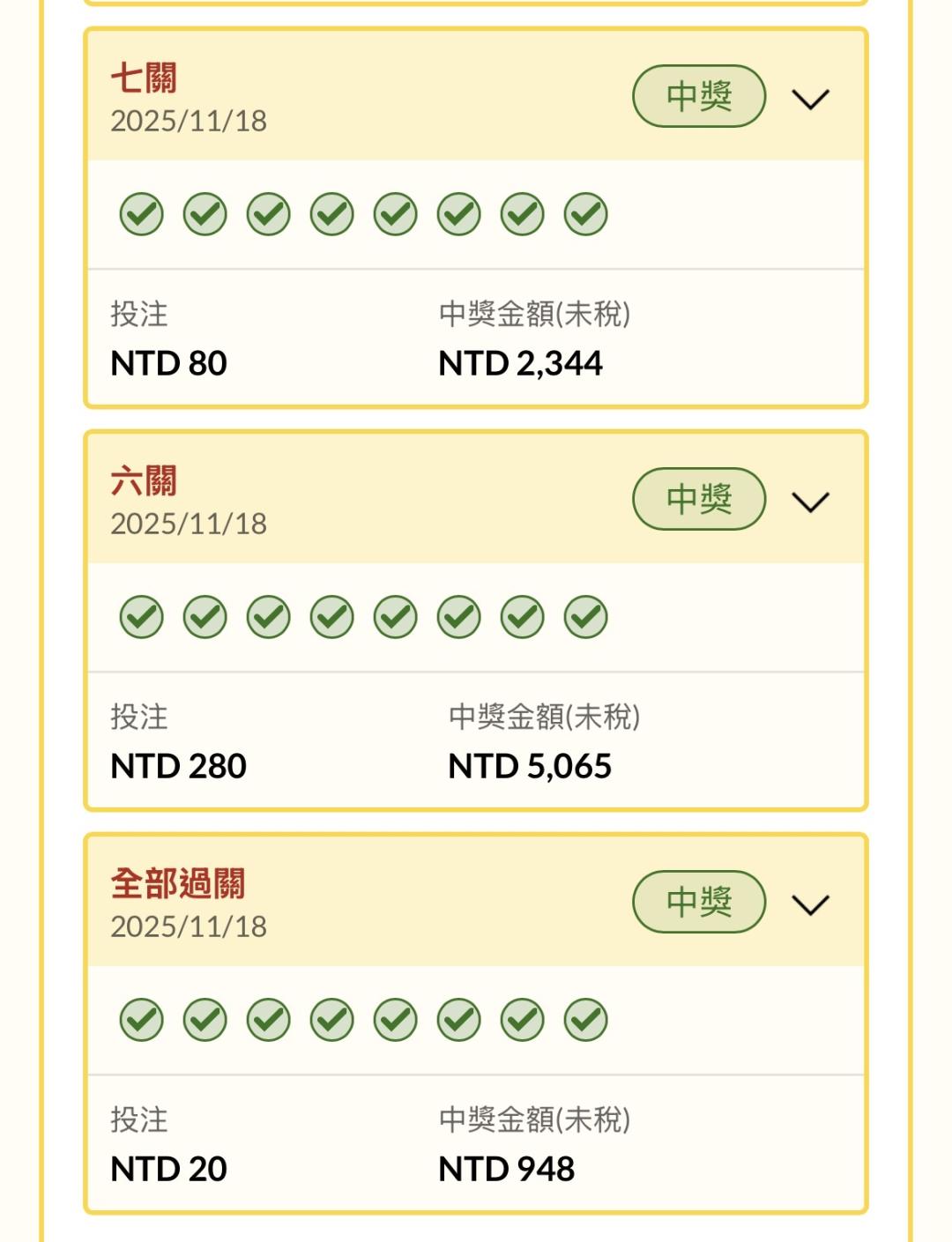Click third green checkmark in 六關 row
This screenshot has width=952, height=1242.
click(x=269, y=617)
